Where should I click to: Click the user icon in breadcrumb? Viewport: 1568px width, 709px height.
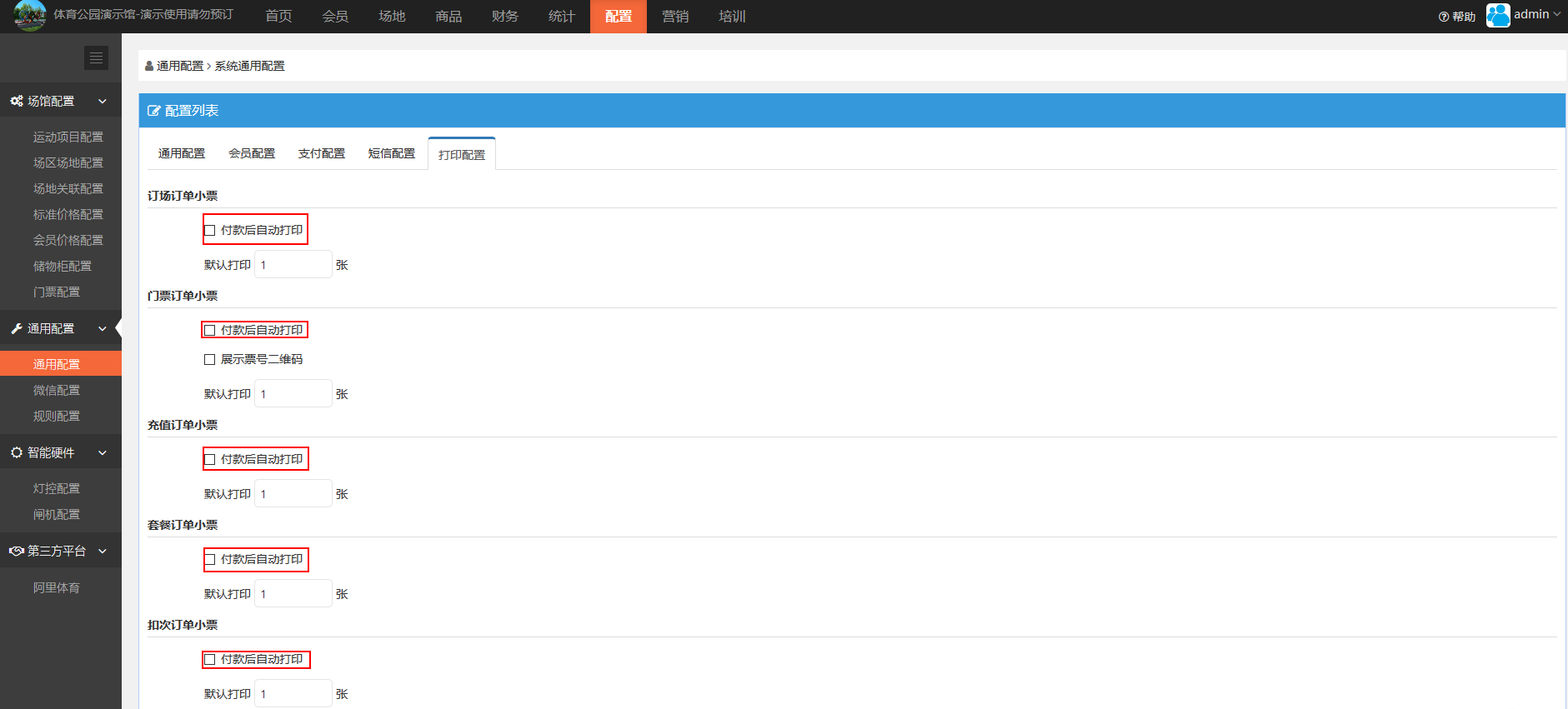[149, 66]
